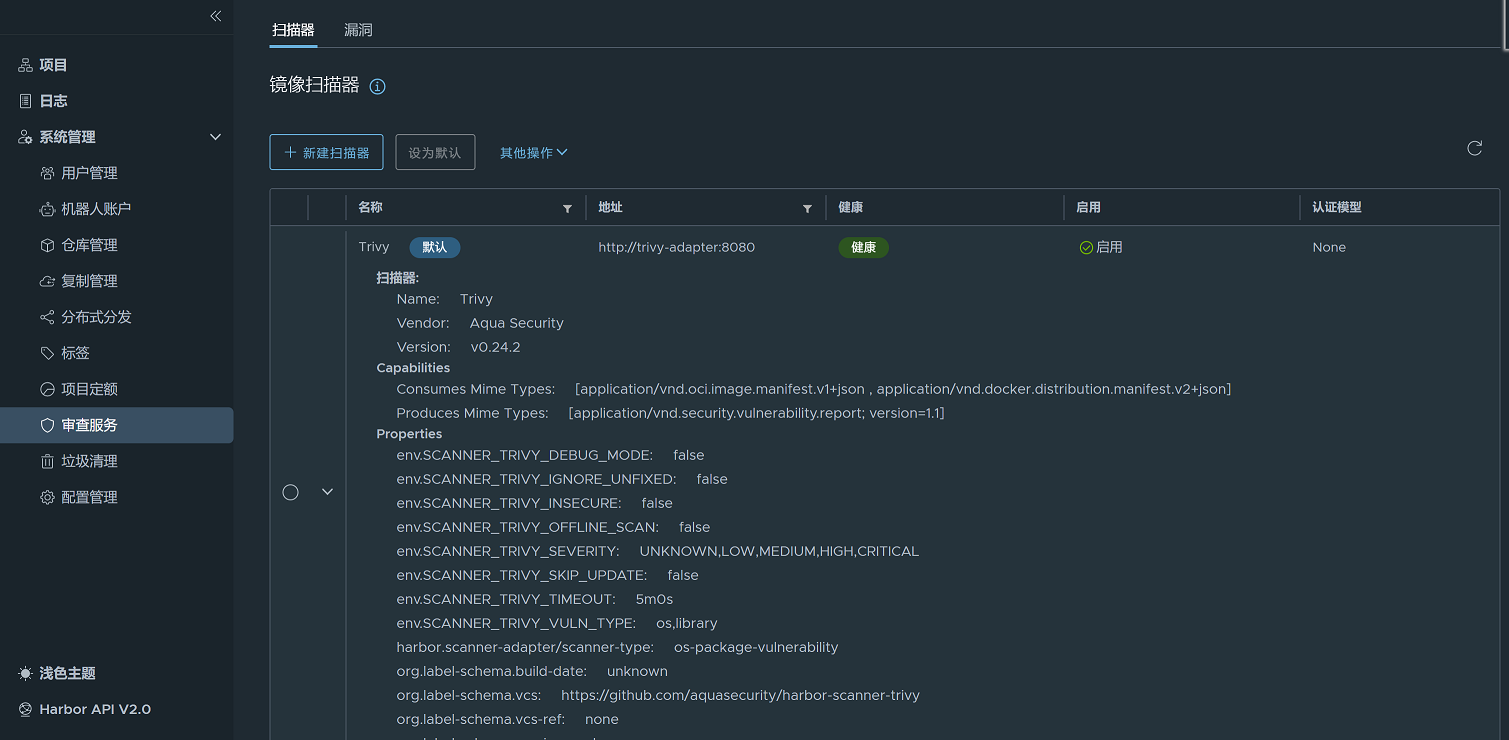Refresh the scanner list
Image resolution: width=1509 pixels, height=740 pixels.
click(x=1474, y=149)
